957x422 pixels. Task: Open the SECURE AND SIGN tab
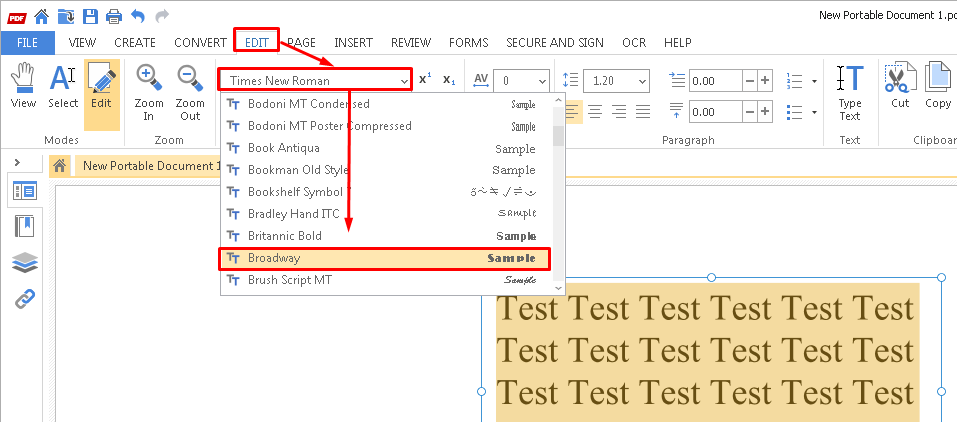pyautogui.click(x=555, y=43)
